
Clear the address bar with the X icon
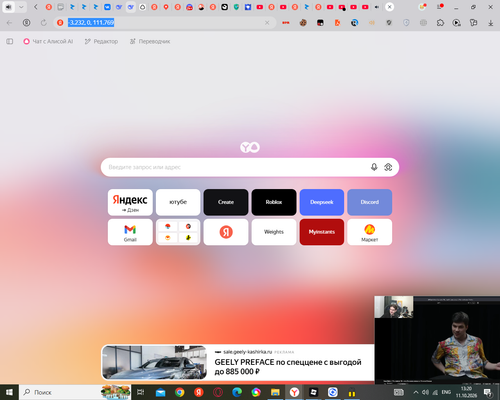tap(267, 23)
